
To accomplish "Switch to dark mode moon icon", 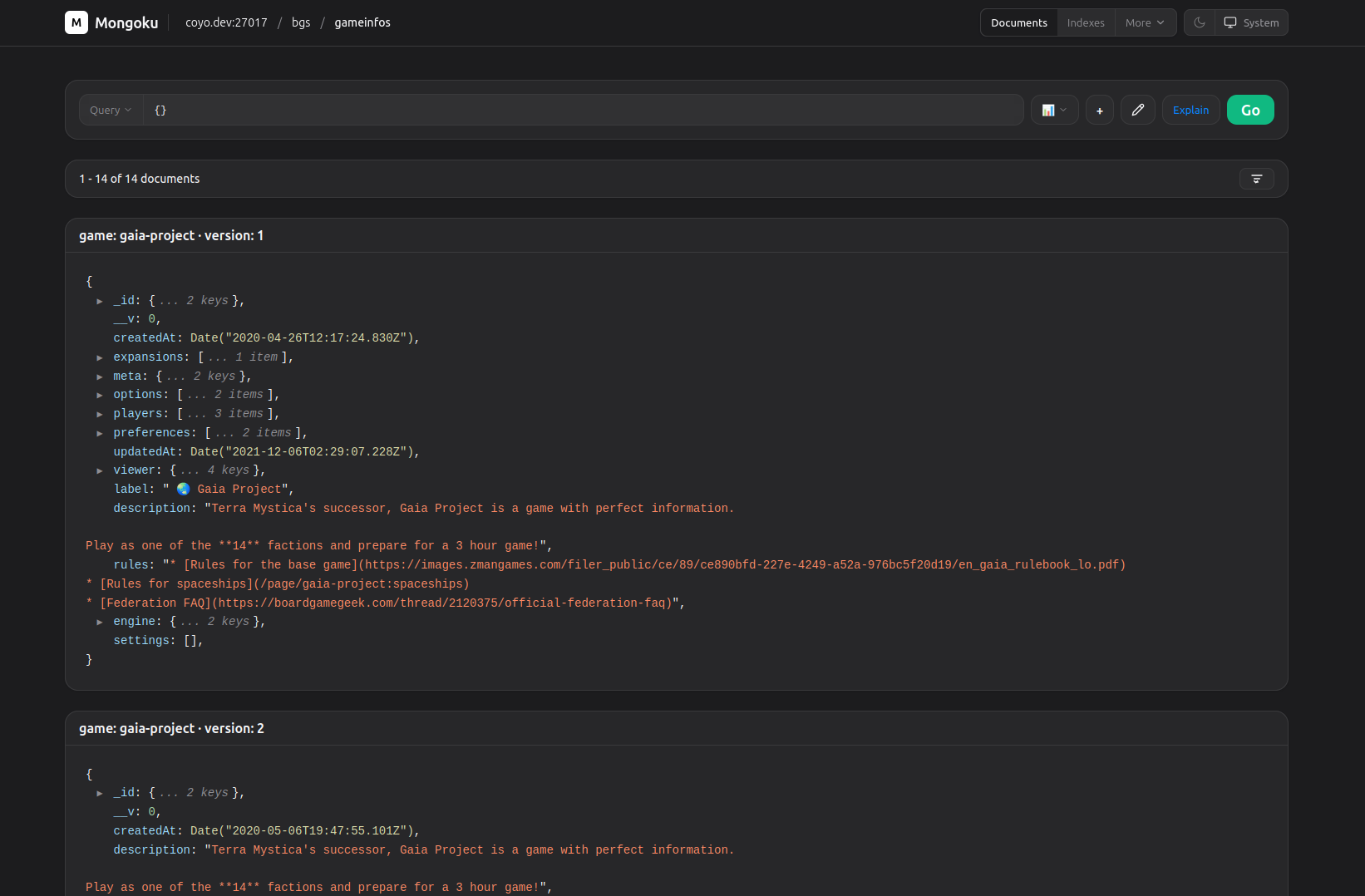I will point(1199,22).
